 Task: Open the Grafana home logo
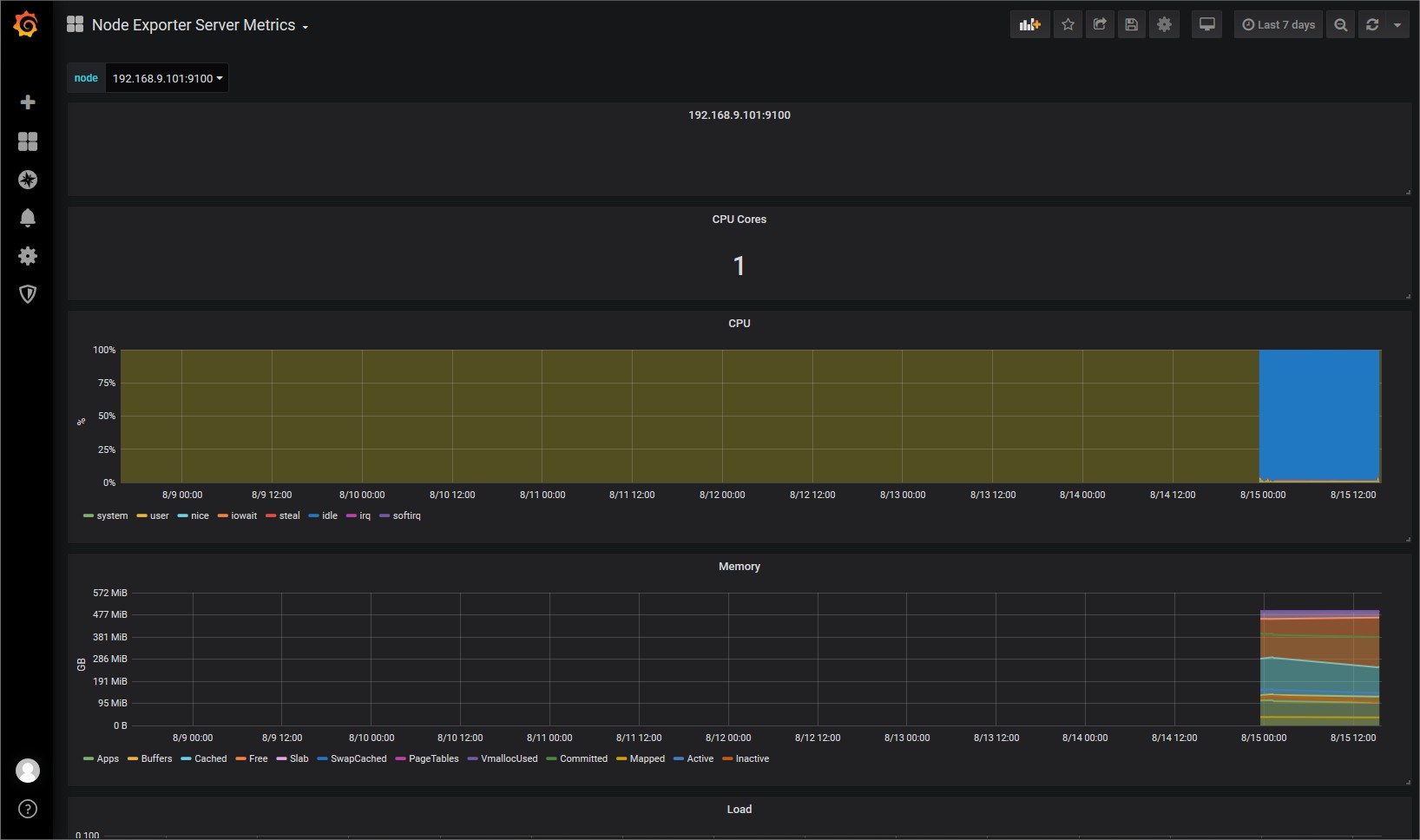(x=27, y=24)
